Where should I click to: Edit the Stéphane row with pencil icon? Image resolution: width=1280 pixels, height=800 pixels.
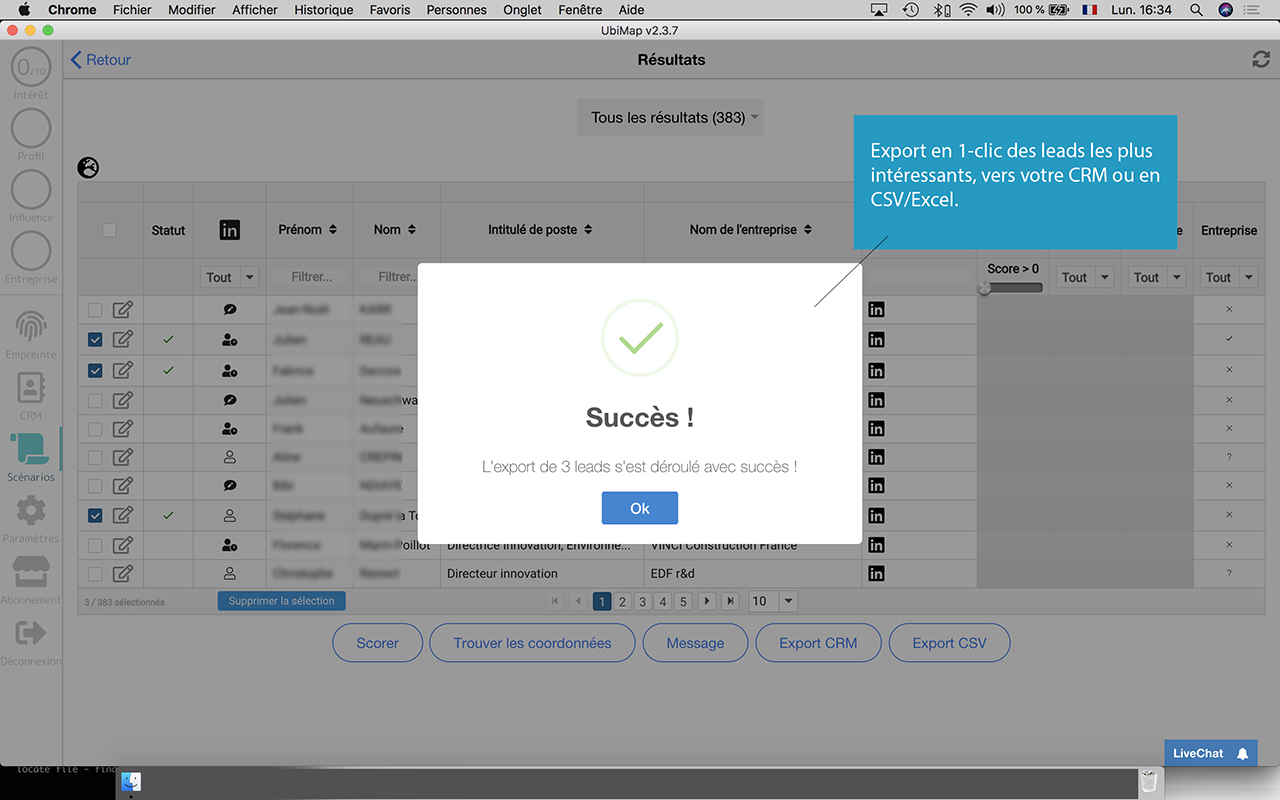coord(123,516)
